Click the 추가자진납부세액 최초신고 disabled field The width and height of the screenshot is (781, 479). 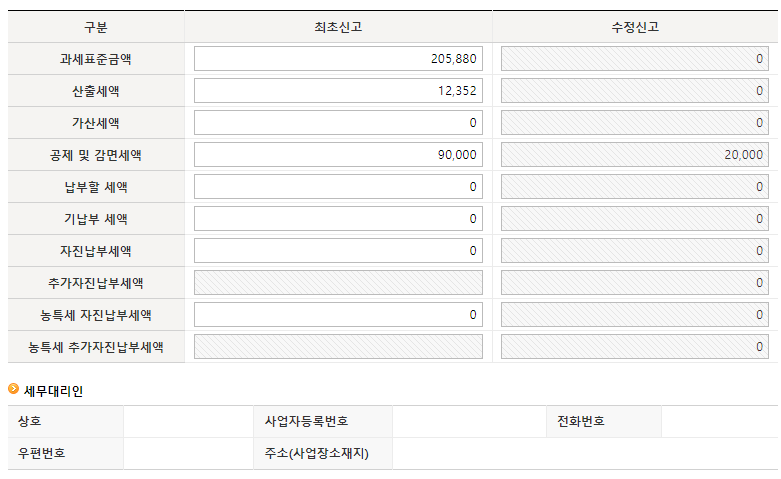338,283
